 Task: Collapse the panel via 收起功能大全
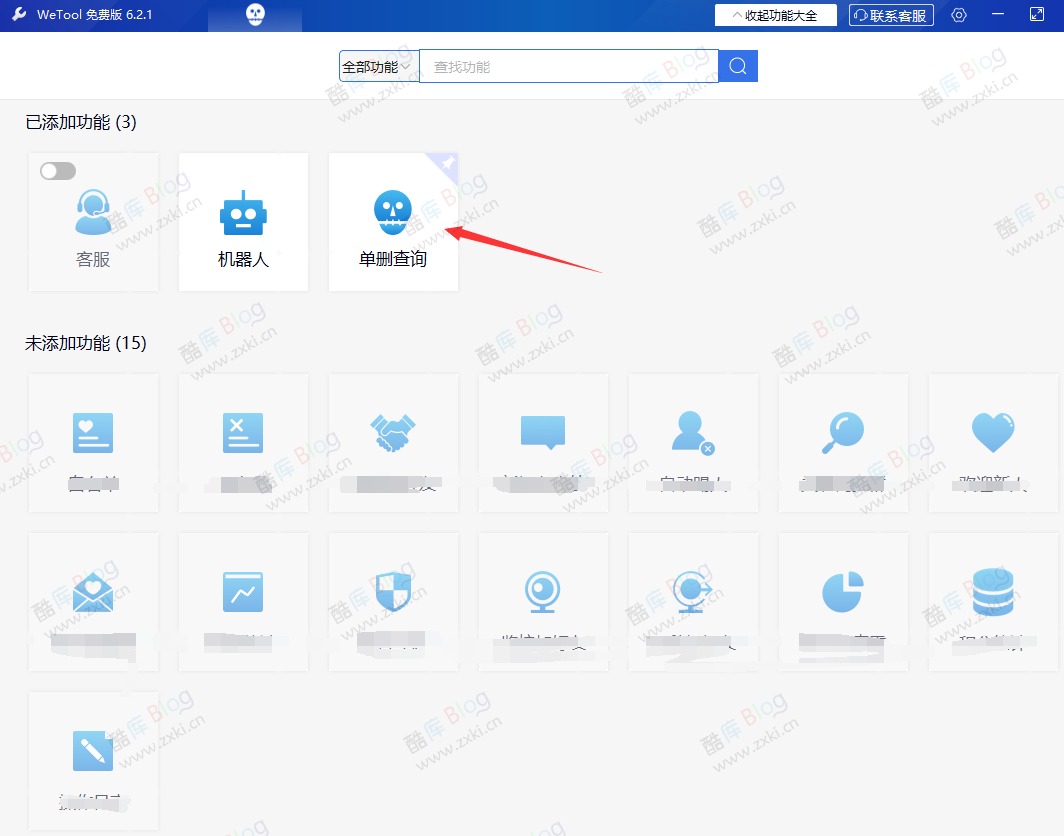pyautogui.click(x=775, y=14)
